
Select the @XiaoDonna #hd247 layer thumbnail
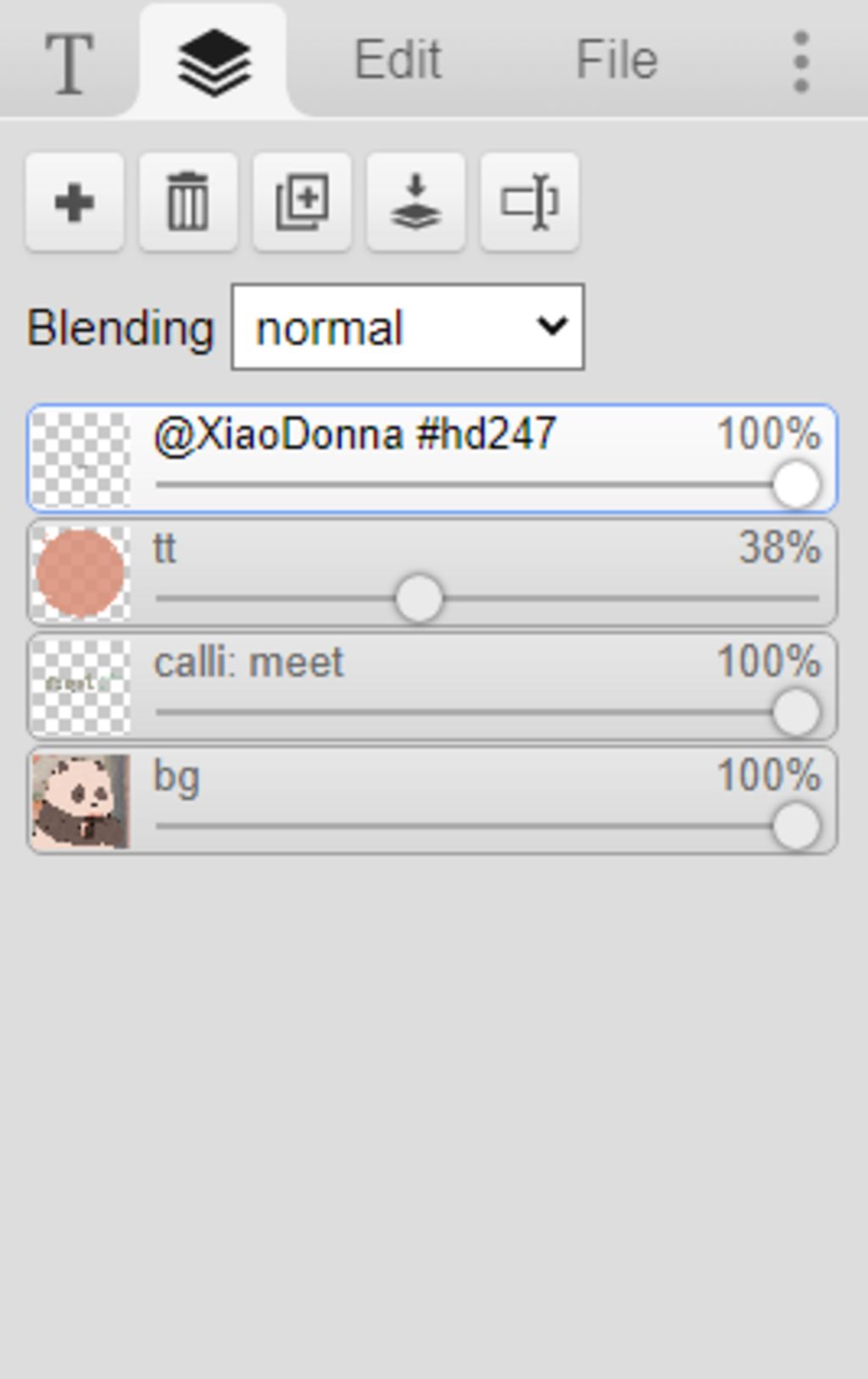[x=81, y=460]
